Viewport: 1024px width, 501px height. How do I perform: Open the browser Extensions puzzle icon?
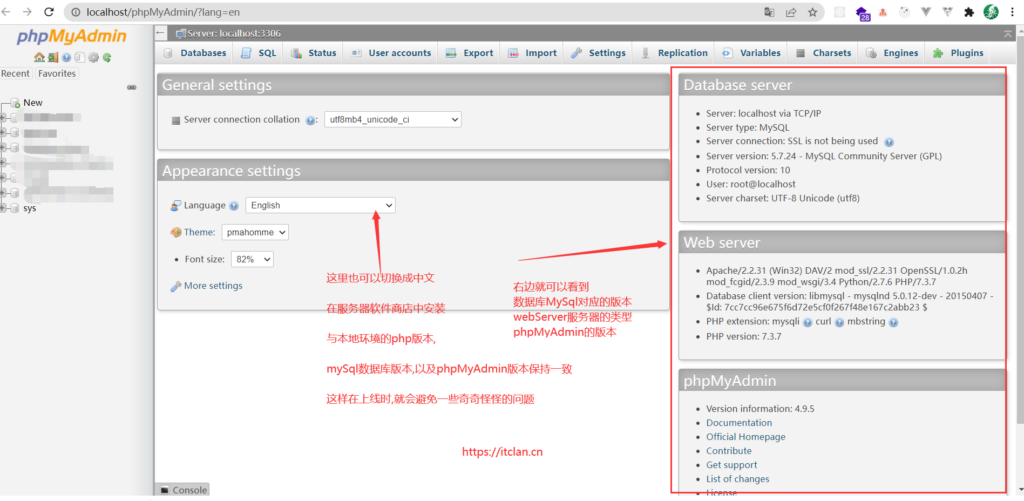969,12
